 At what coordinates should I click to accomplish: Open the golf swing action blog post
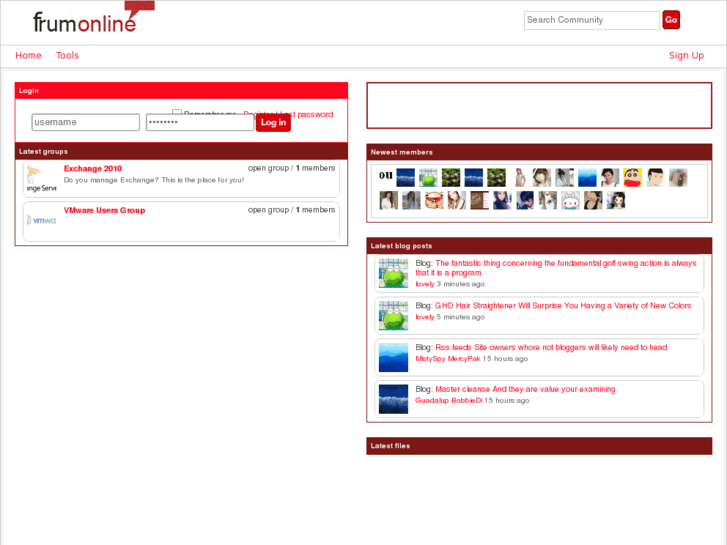[x=556, y=268]
